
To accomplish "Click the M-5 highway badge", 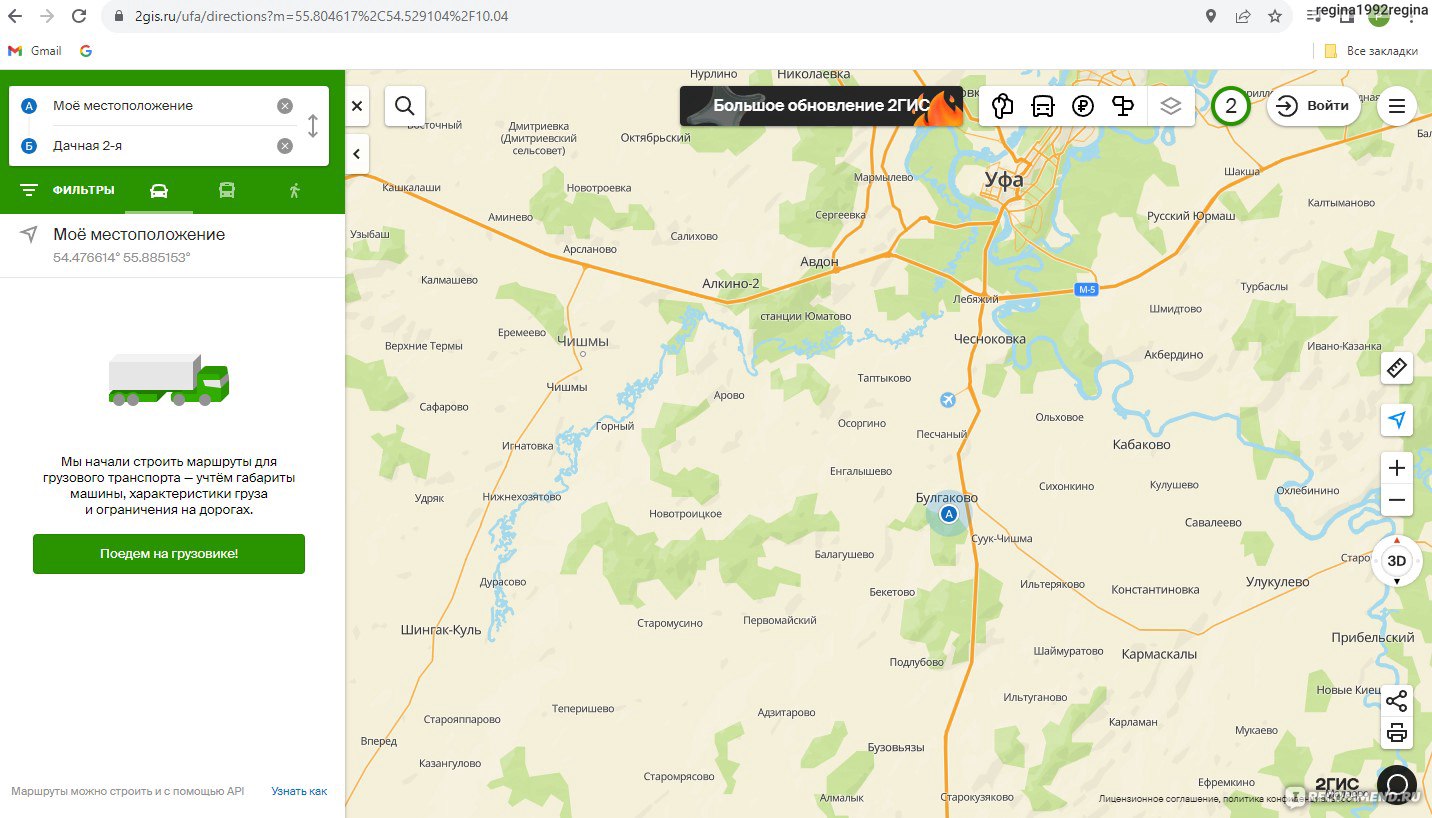I will pyautogui.click(x=1087, y=289).
